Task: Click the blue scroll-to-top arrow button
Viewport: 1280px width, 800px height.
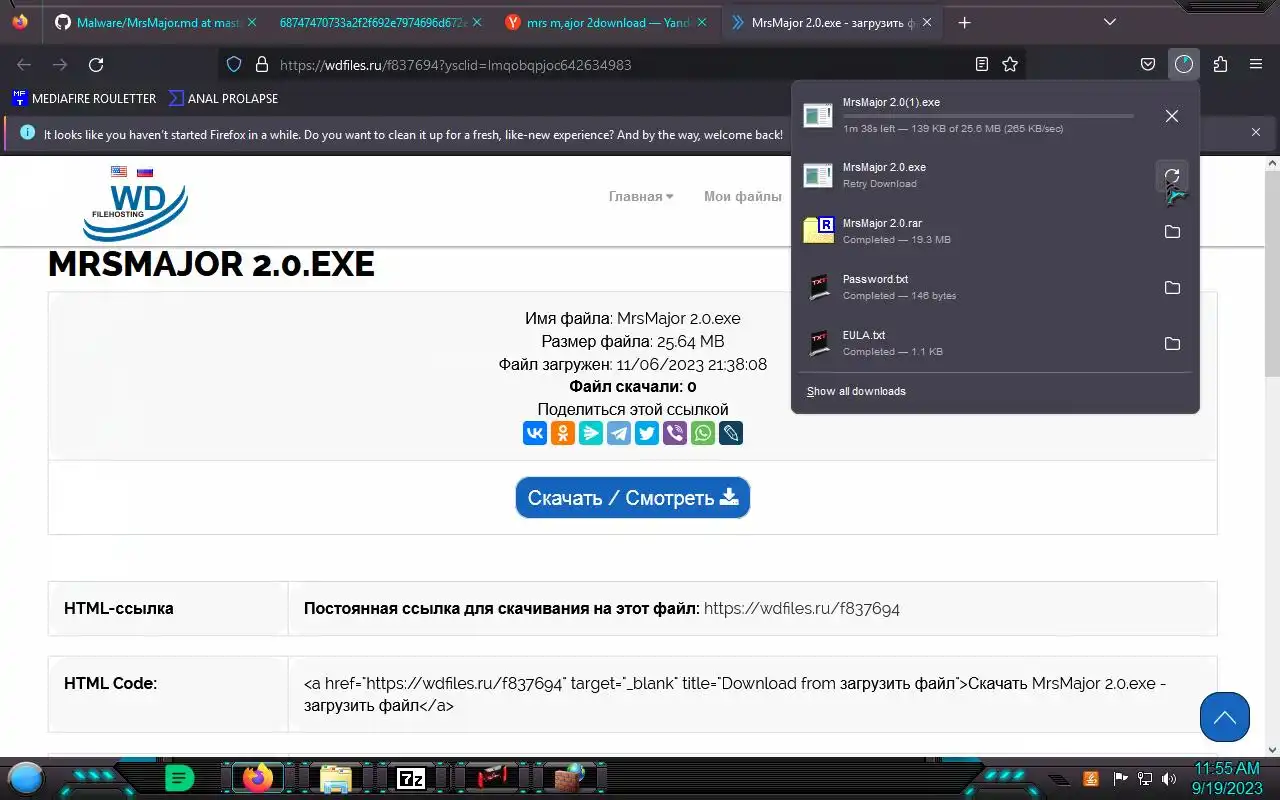Action: click(x=1225, y=717)
